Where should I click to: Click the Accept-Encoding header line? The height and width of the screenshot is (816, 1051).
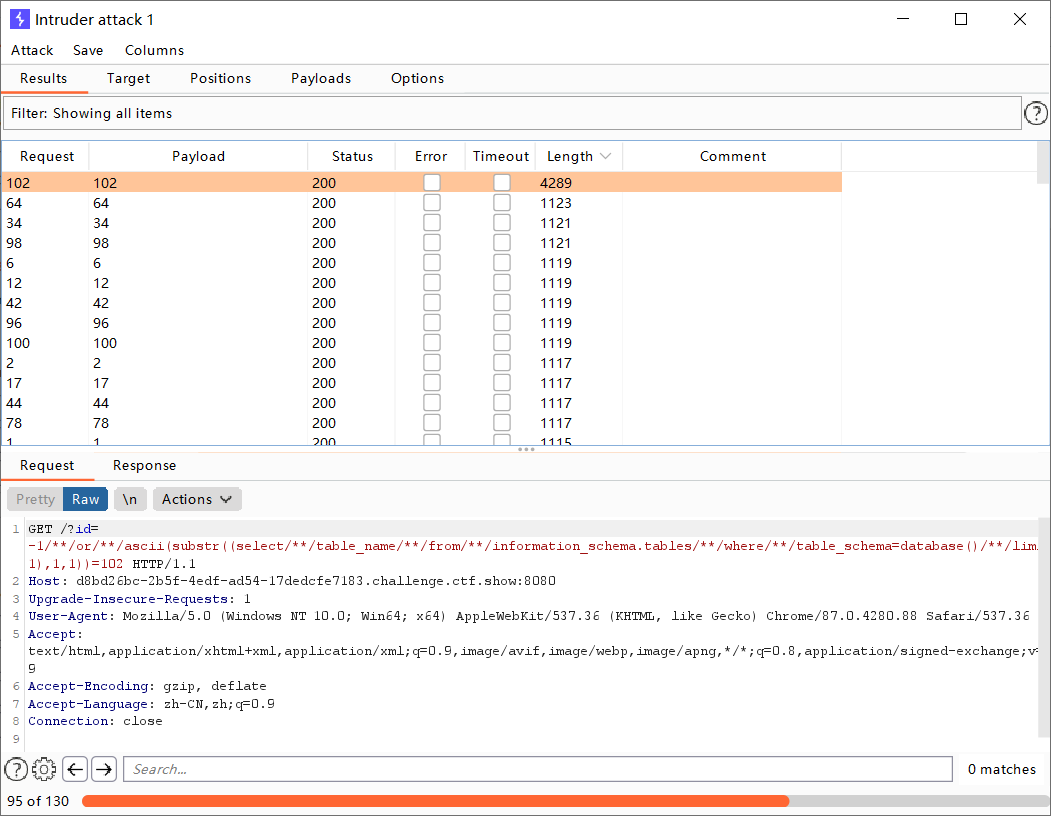click(x=147, y=686)
